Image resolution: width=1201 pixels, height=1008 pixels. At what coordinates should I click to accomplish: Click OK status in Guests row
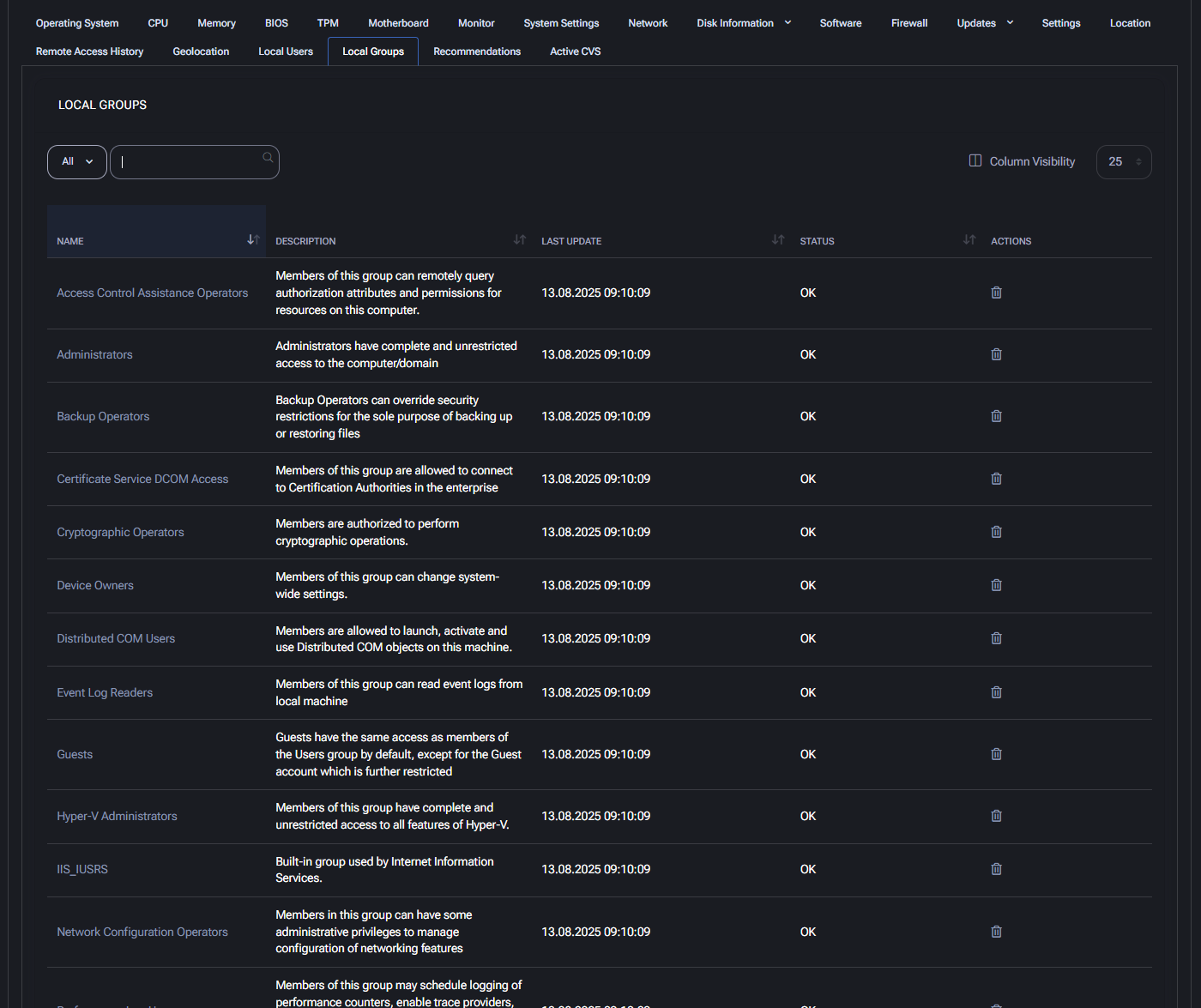point(808,754)
